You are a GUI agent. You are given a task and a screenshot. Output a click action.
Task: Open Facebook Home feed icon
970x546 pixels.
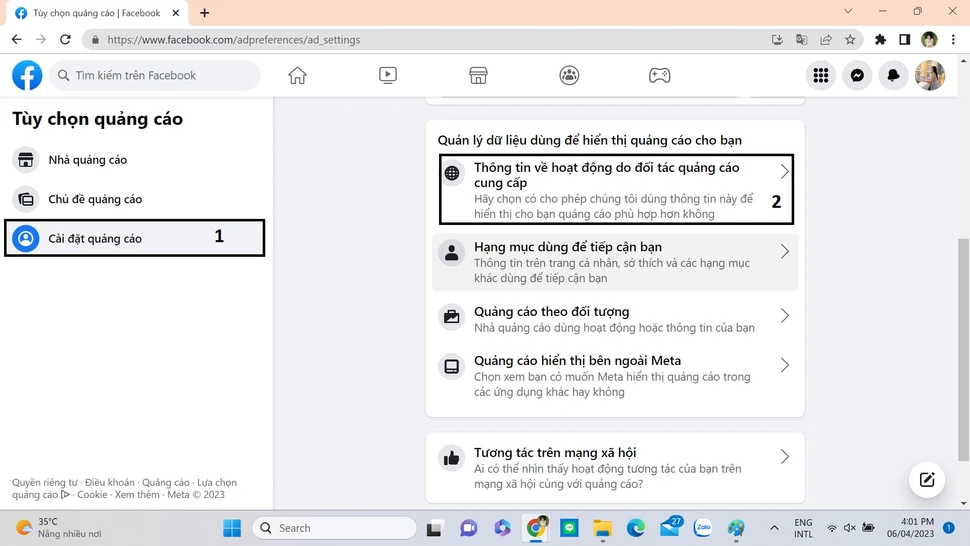[x=297, y=75]
